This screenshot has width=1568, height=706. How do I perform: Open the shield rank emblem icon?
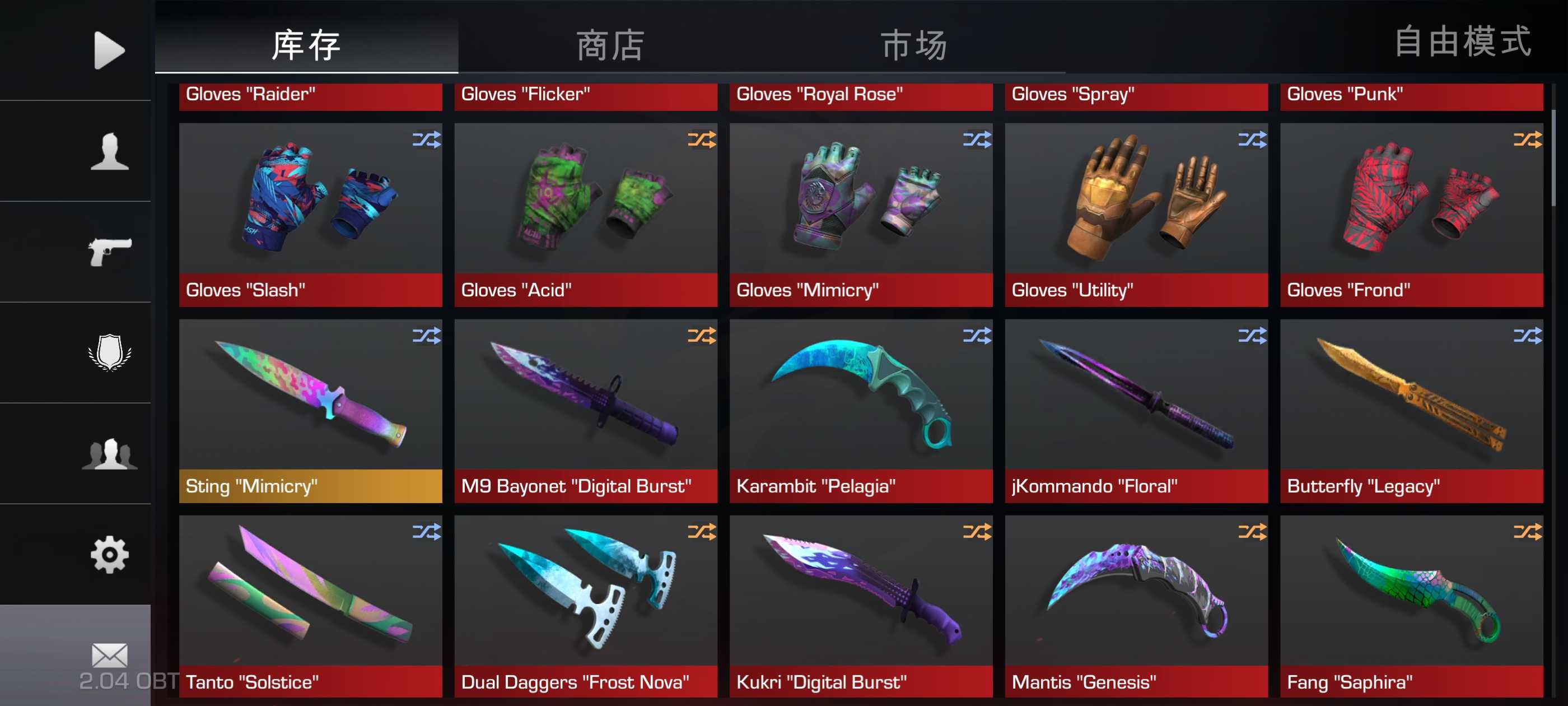pos(110,352)
